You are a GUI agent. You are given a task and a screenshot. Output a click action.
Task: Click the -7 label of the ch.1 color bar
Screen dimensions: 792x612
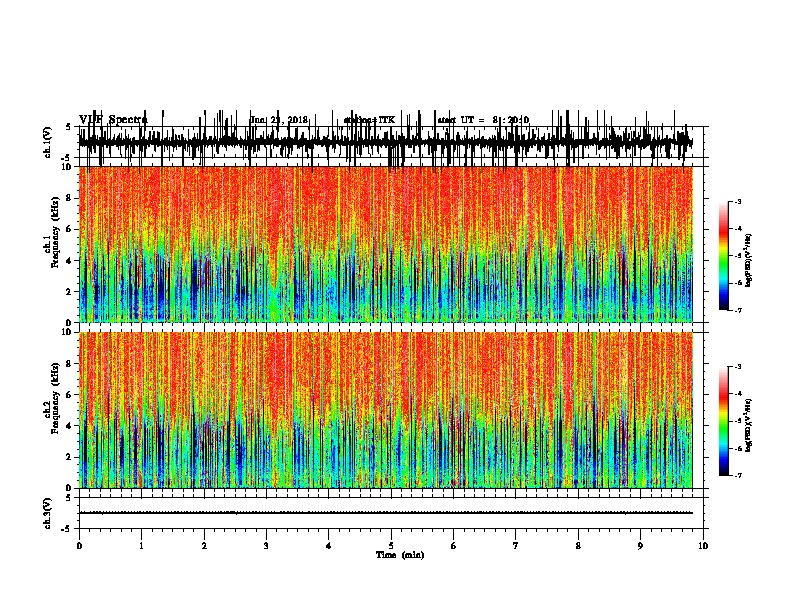737,311
